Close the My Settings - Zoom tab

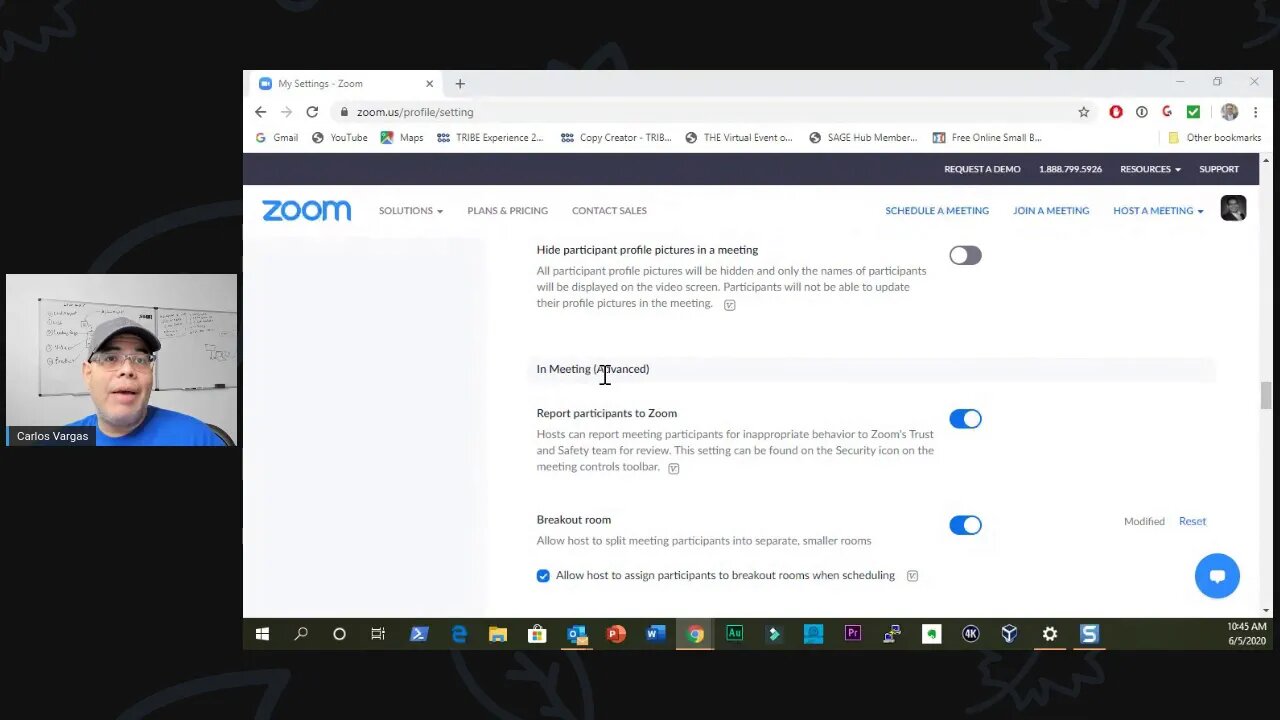(x=429, y=84)
